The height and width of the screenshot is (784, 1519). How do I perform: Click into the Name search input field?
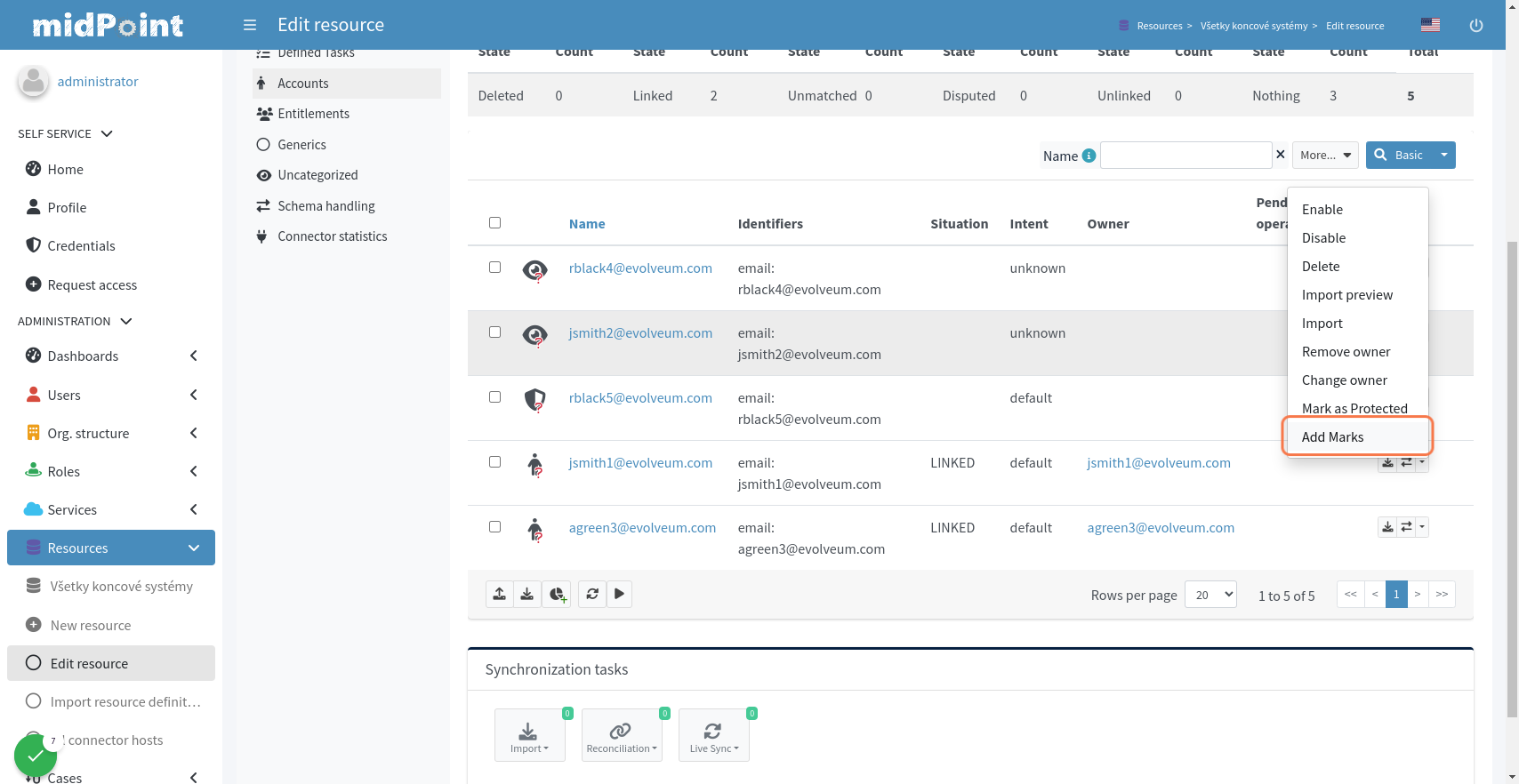(x=1185, y=155)
